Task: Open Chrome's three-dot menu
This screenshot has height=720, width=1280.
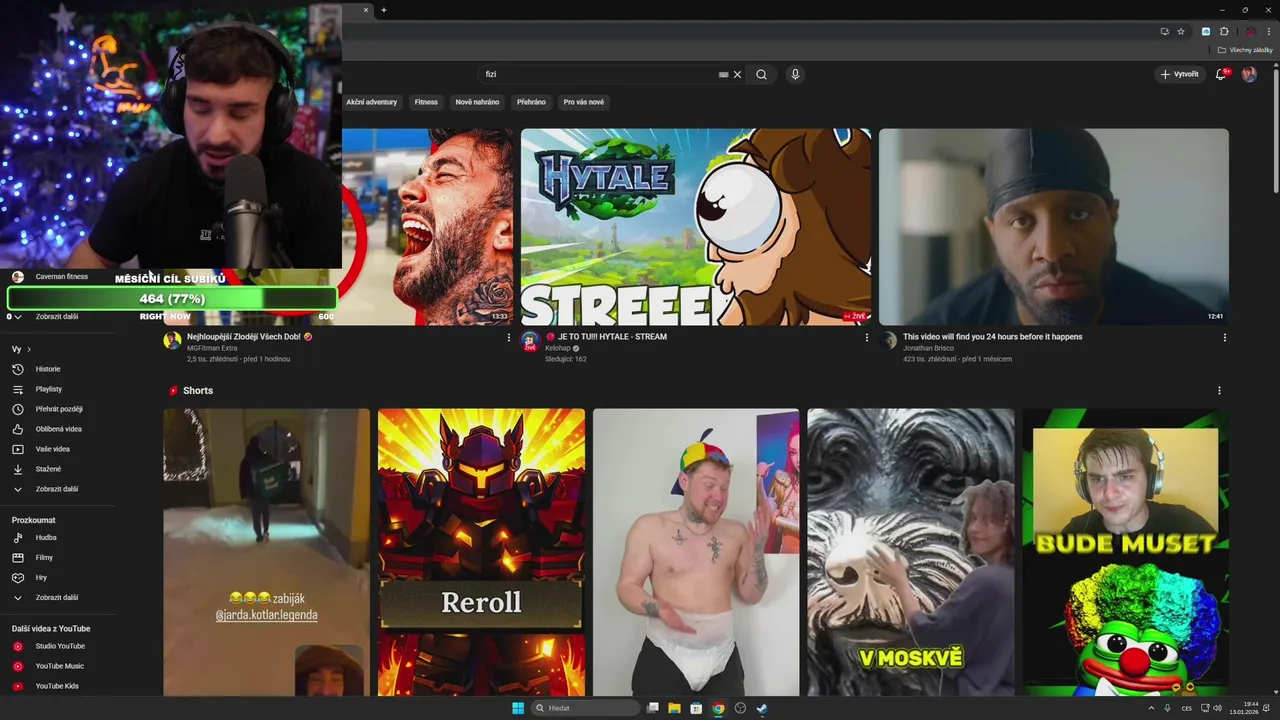Action: coord(1269,31)
